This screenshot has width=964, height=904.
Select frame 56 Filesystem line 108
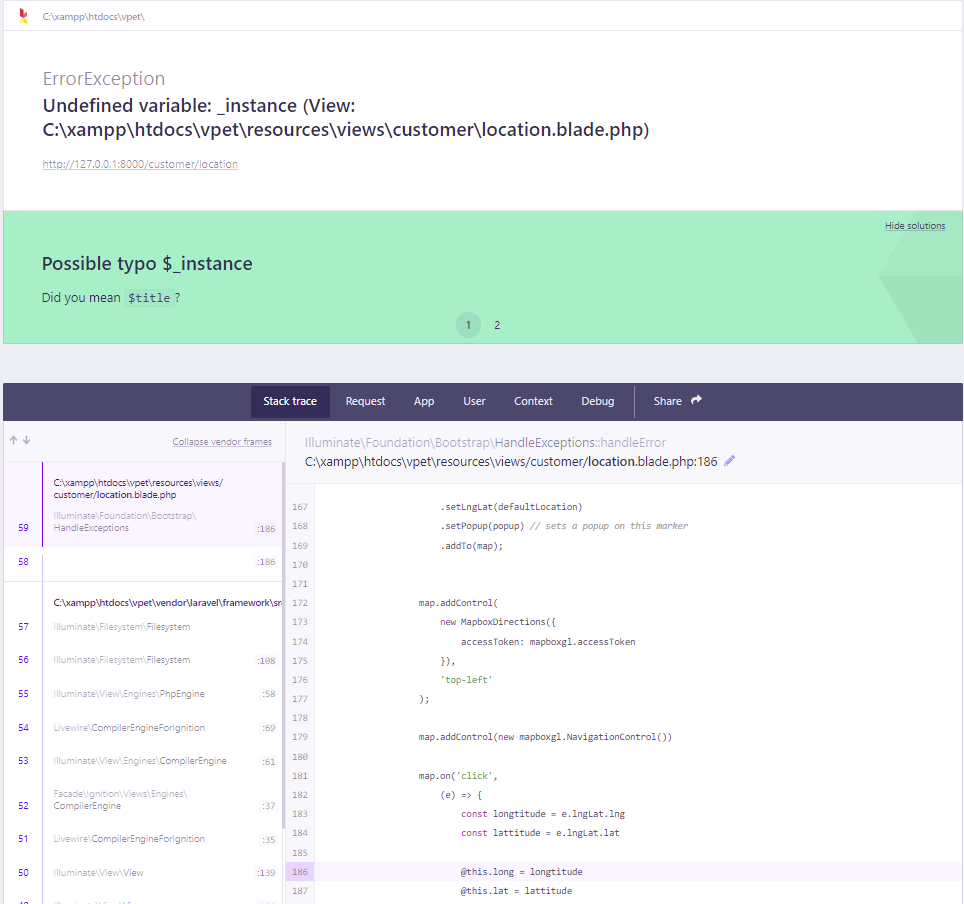point(143,660)
